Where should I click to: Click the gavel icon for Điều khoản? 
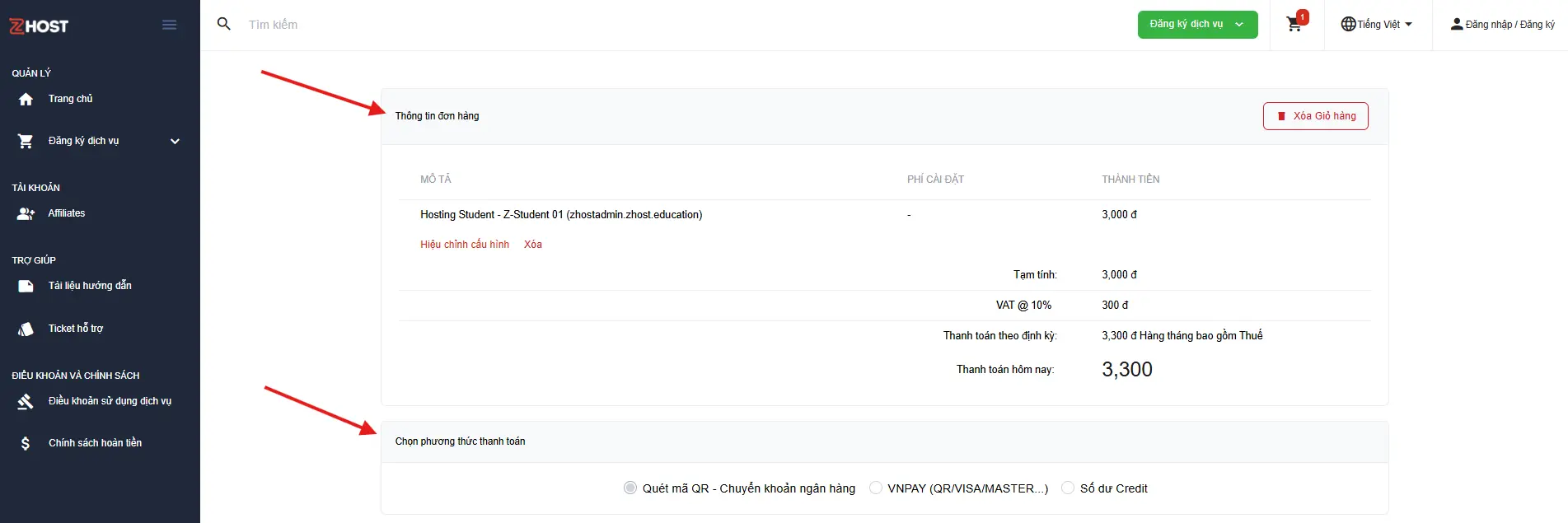26,401
